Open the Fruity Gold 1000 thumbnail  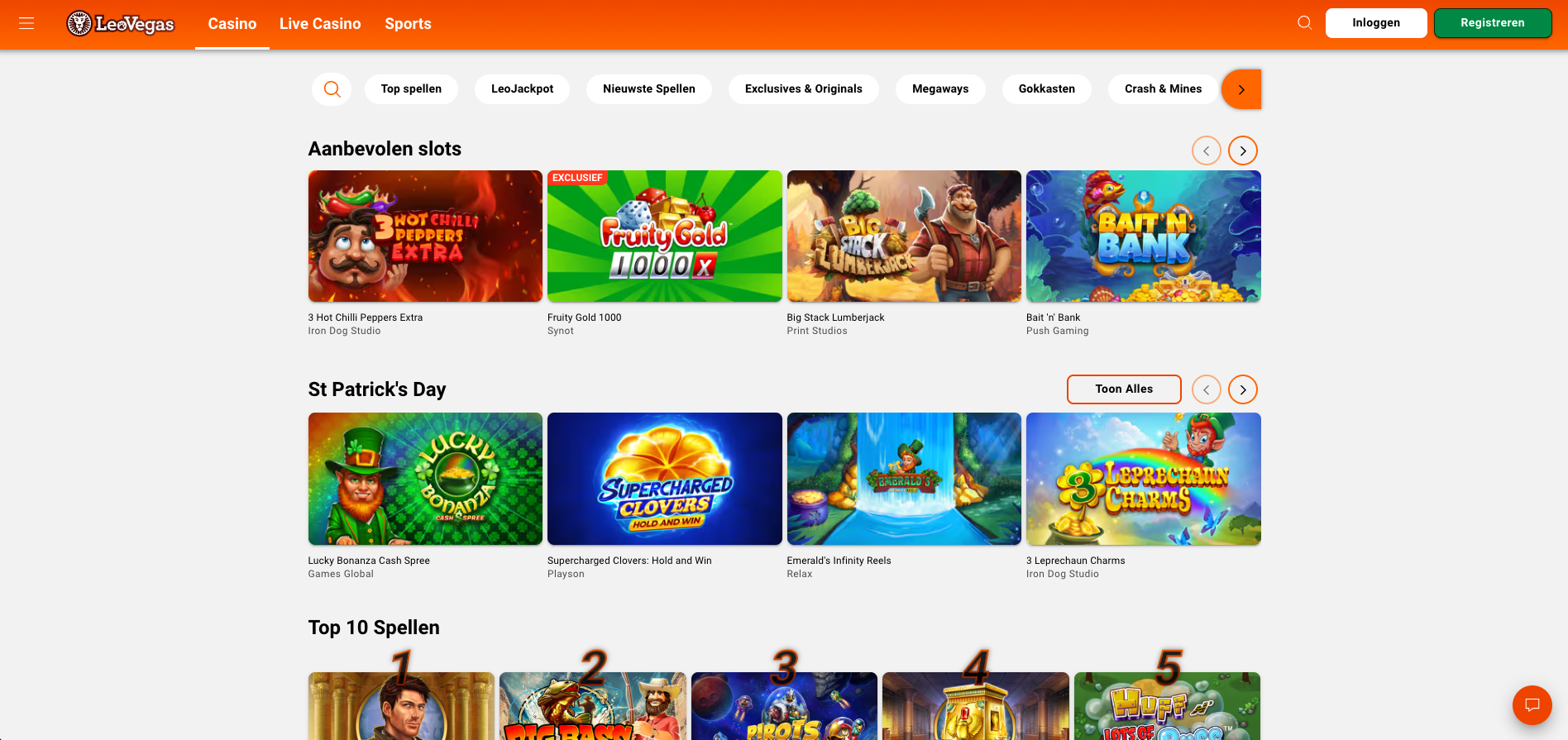(665, 236)
